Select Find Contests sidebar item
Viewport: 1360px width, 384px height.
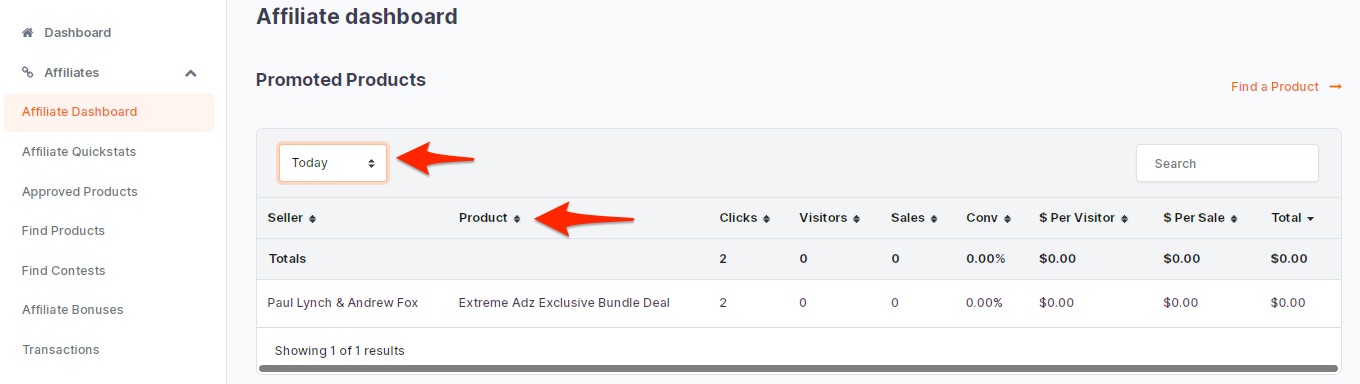point(63,271)
